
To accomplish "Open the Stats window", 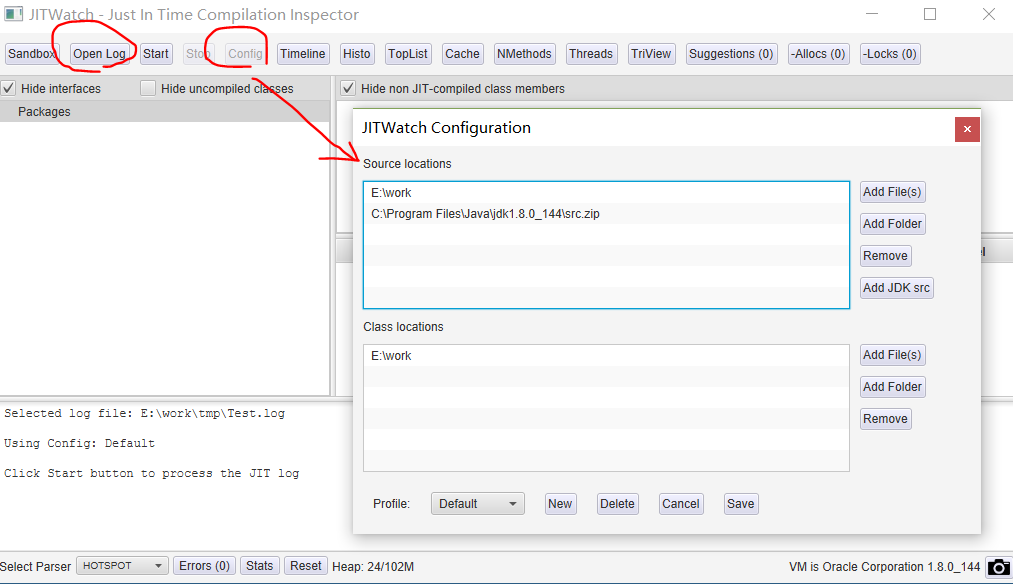I will (259, 566).
